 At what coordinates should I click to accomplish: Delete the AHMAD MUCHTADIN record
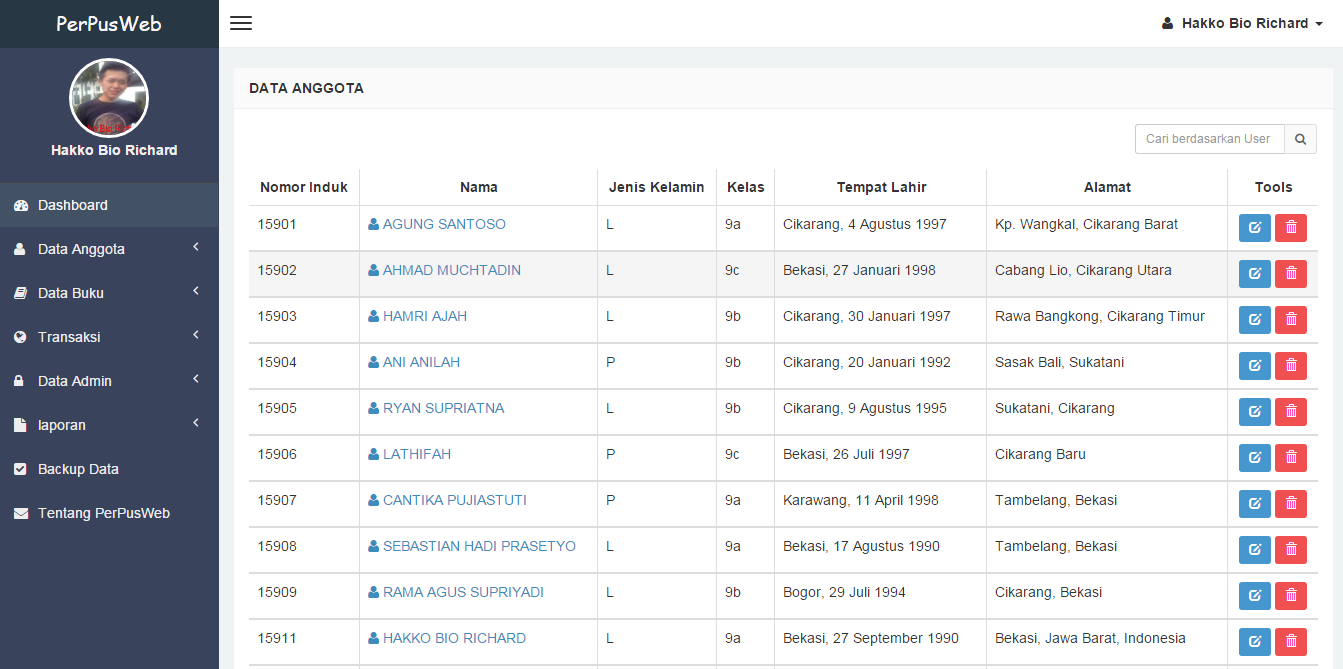click(x=1291, y=274)
